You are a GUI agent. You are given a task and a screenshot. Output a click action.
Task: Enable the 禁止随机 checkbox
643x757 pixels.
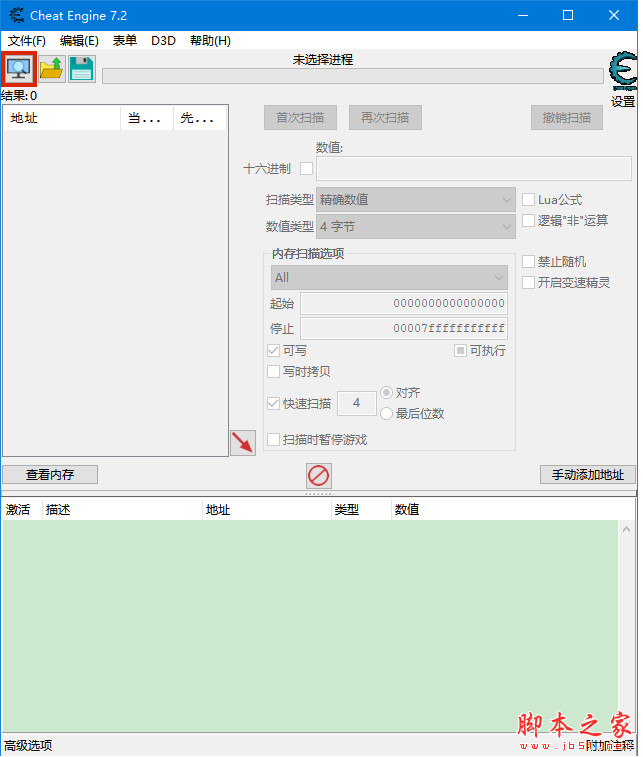point(529,262)
